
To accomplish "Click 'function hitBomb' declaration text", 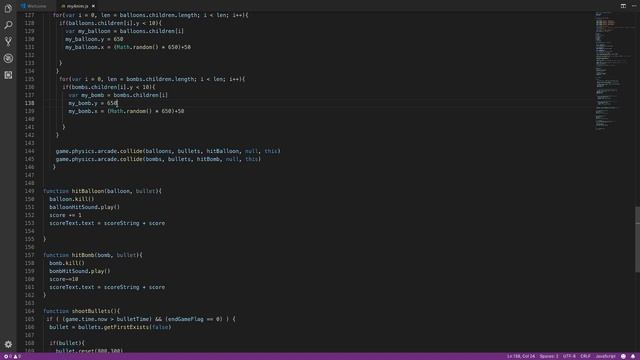I will pyautogui.click(x=93, y=255).
